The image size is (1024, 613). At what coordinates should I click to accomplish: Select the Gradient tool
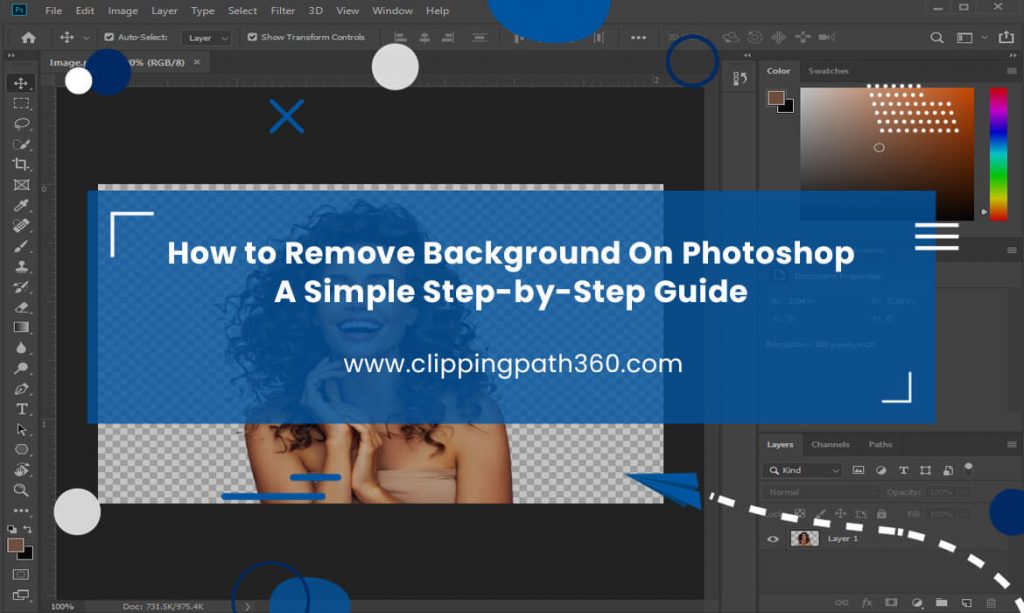(21, 327)
